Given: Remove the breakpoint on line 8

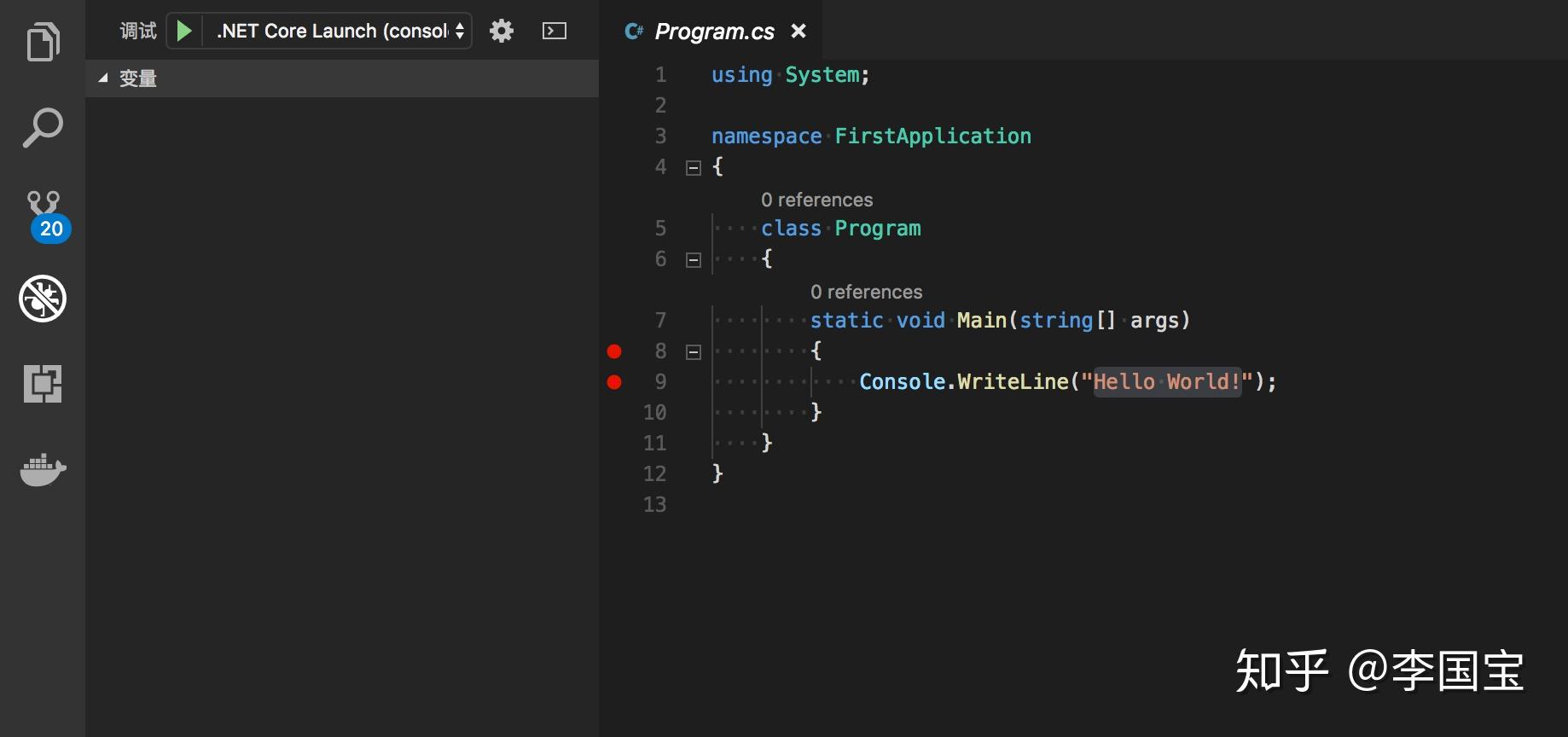Looking at the screenshot, I should (x=614, y=351).
